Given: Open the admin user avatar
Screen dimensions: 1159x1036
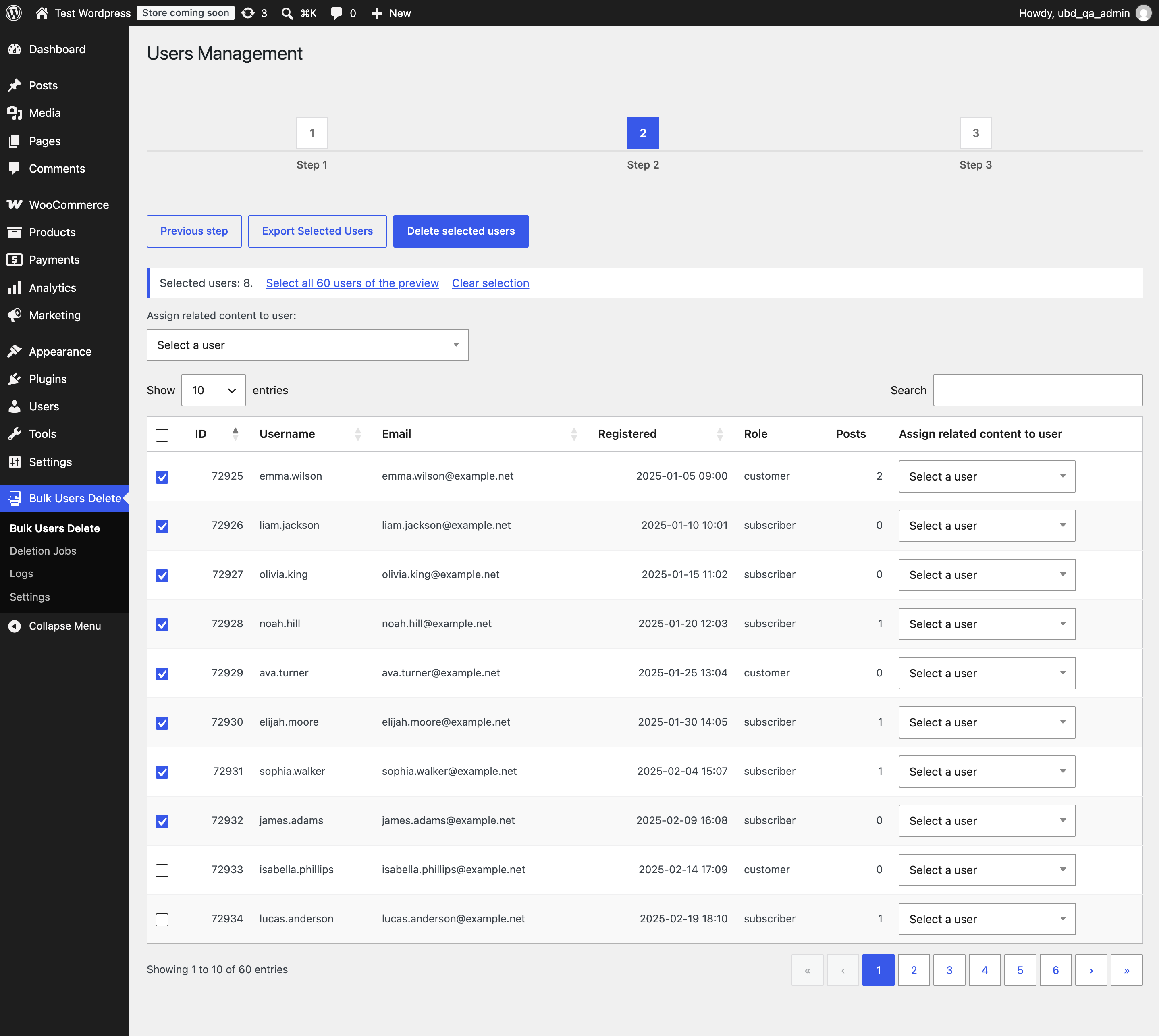Looking at the screenshot, I should point(1143,12).
